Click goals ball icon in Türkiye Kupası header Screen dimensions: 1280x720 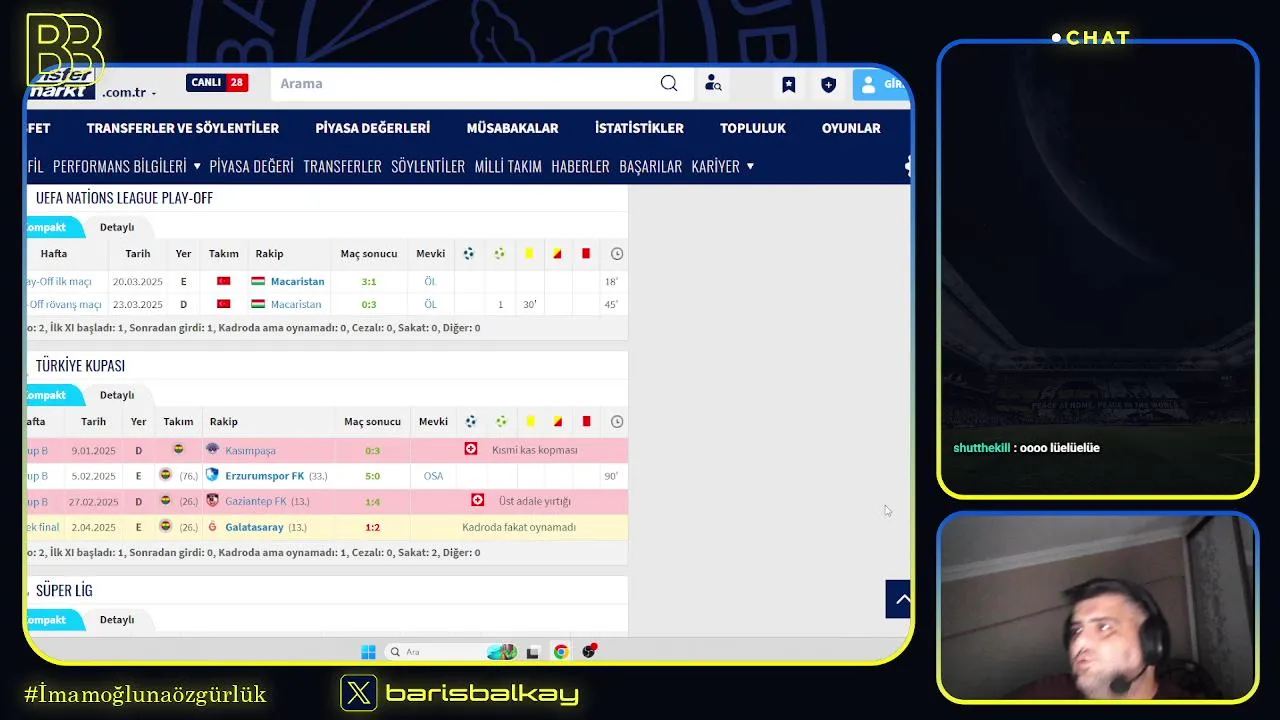[x=471, y=422]
